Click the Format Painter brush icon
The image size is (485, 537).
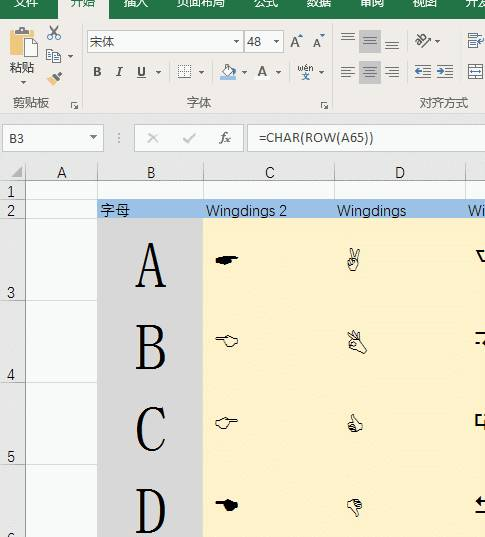pos(55,79)
